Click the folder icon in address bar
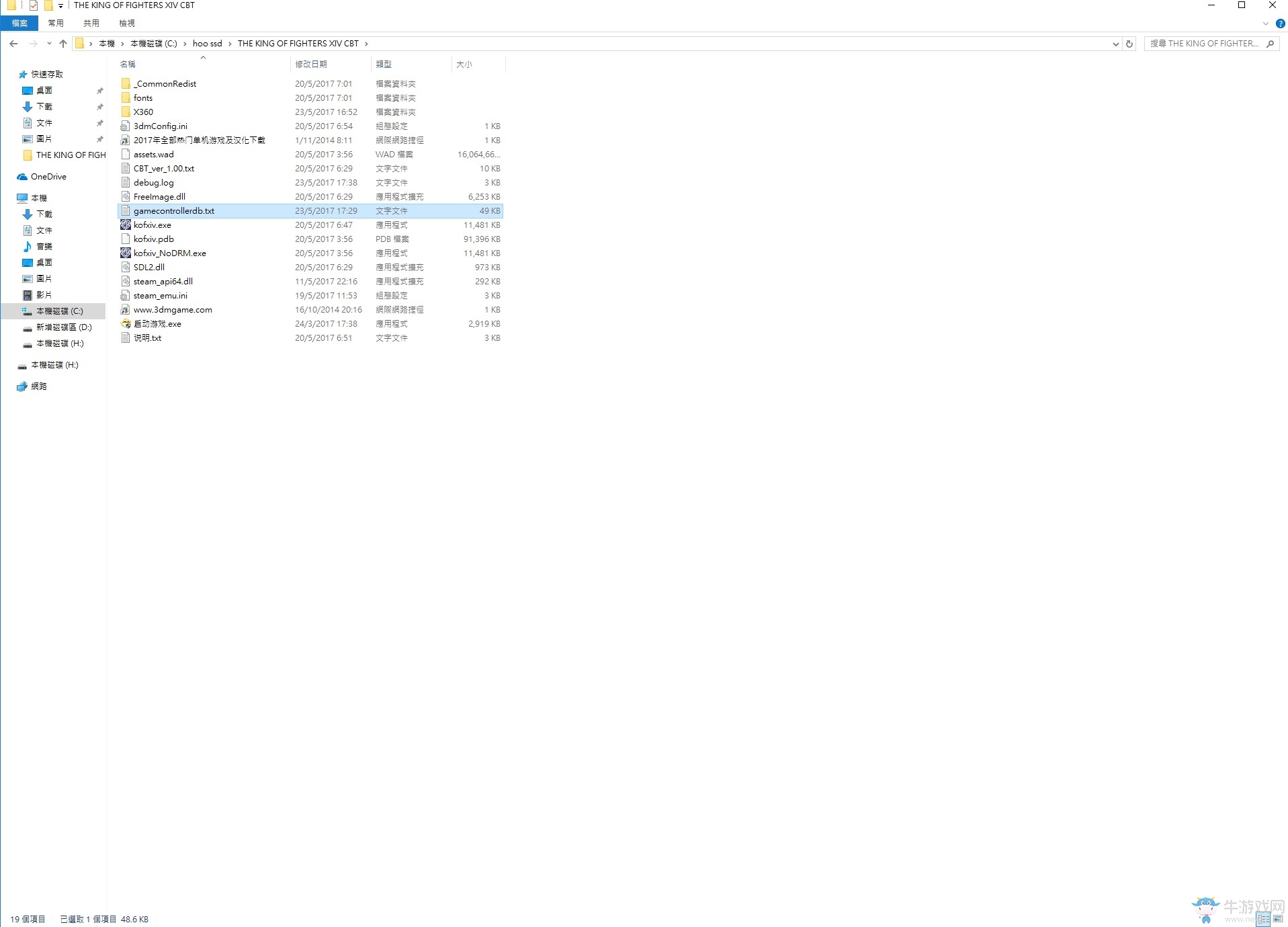1288x927 pixels. point(79,44)
